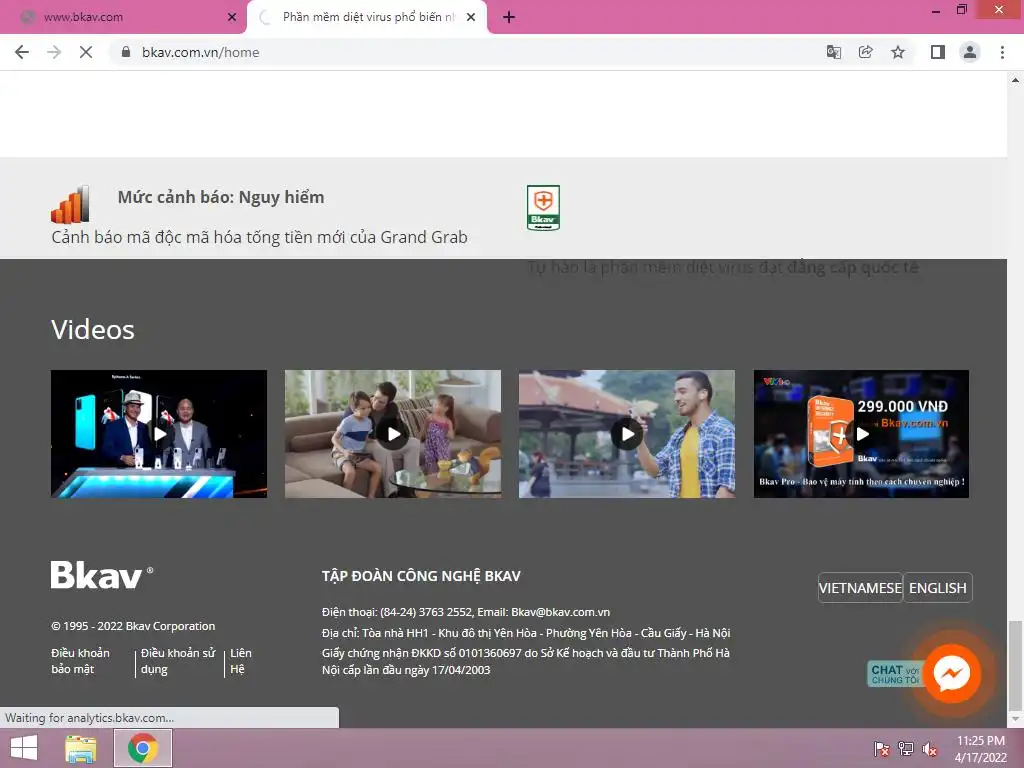This screenshot has width=1024, height=768.
Task: Open the Messenger chat bubble
Action: [951, 673]
